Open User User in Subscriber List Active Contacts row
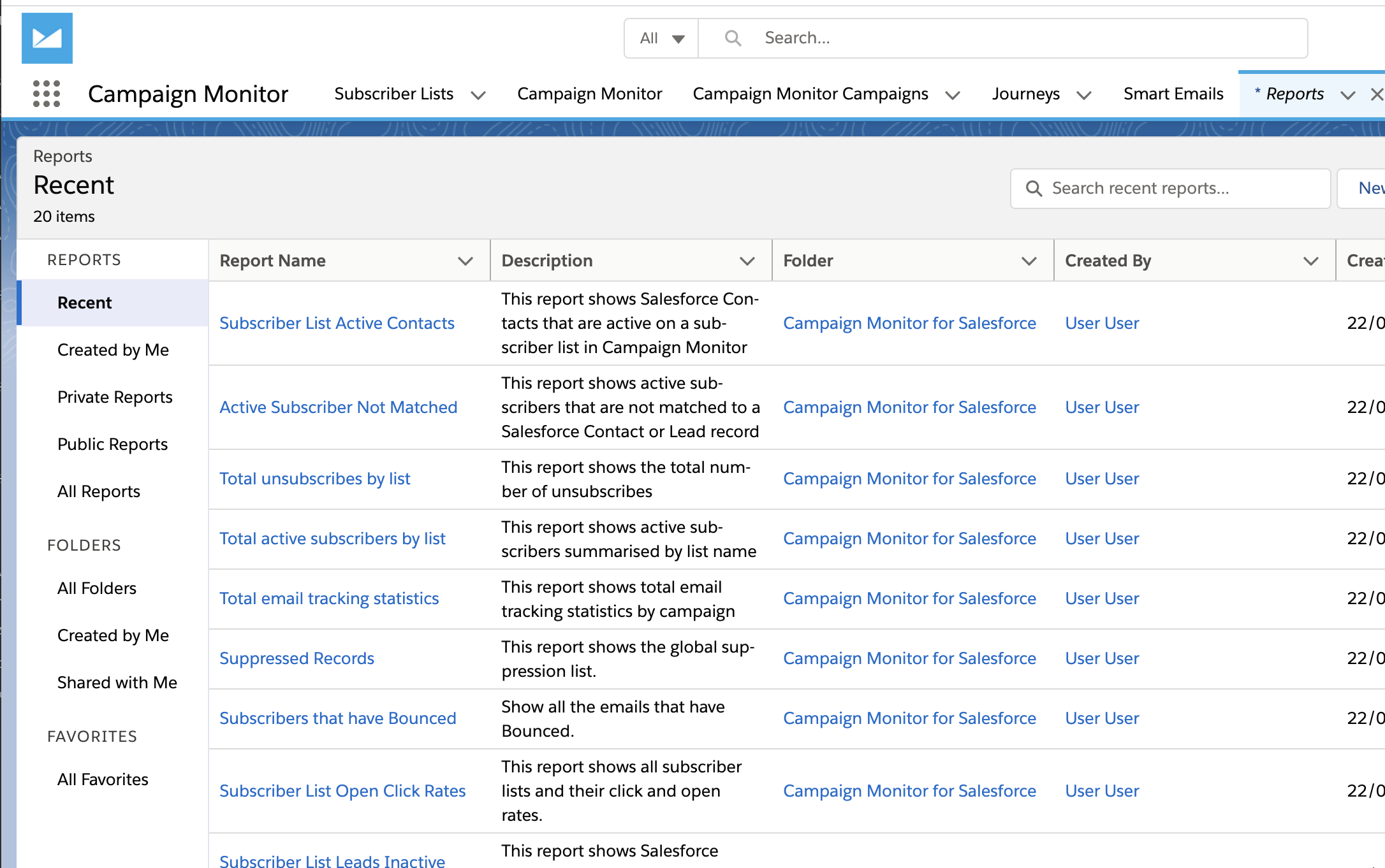1385x868 pixels. point(1102,323)
